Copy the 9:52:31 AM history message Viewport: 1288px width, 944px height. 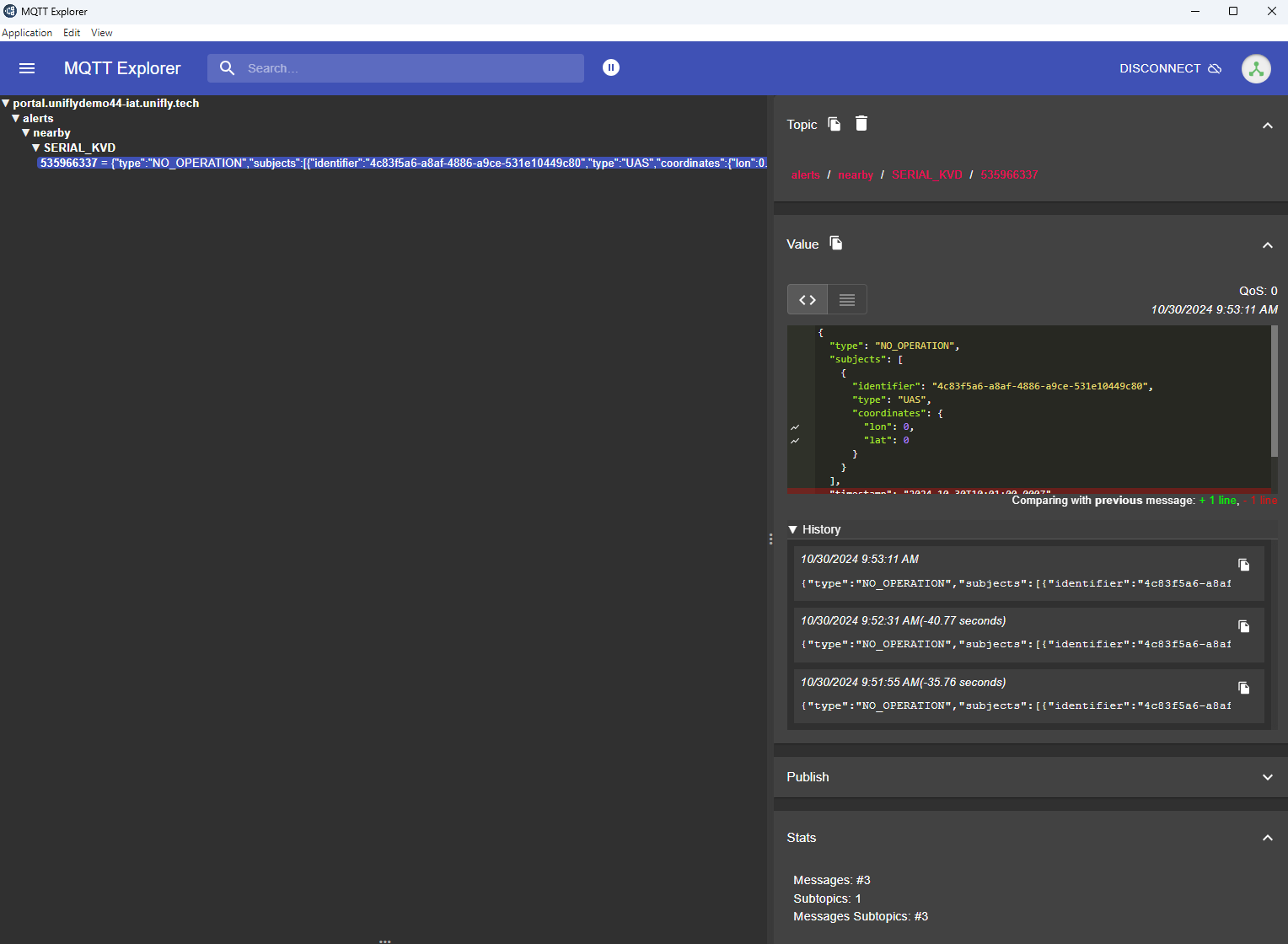(x=1244, y=625)
